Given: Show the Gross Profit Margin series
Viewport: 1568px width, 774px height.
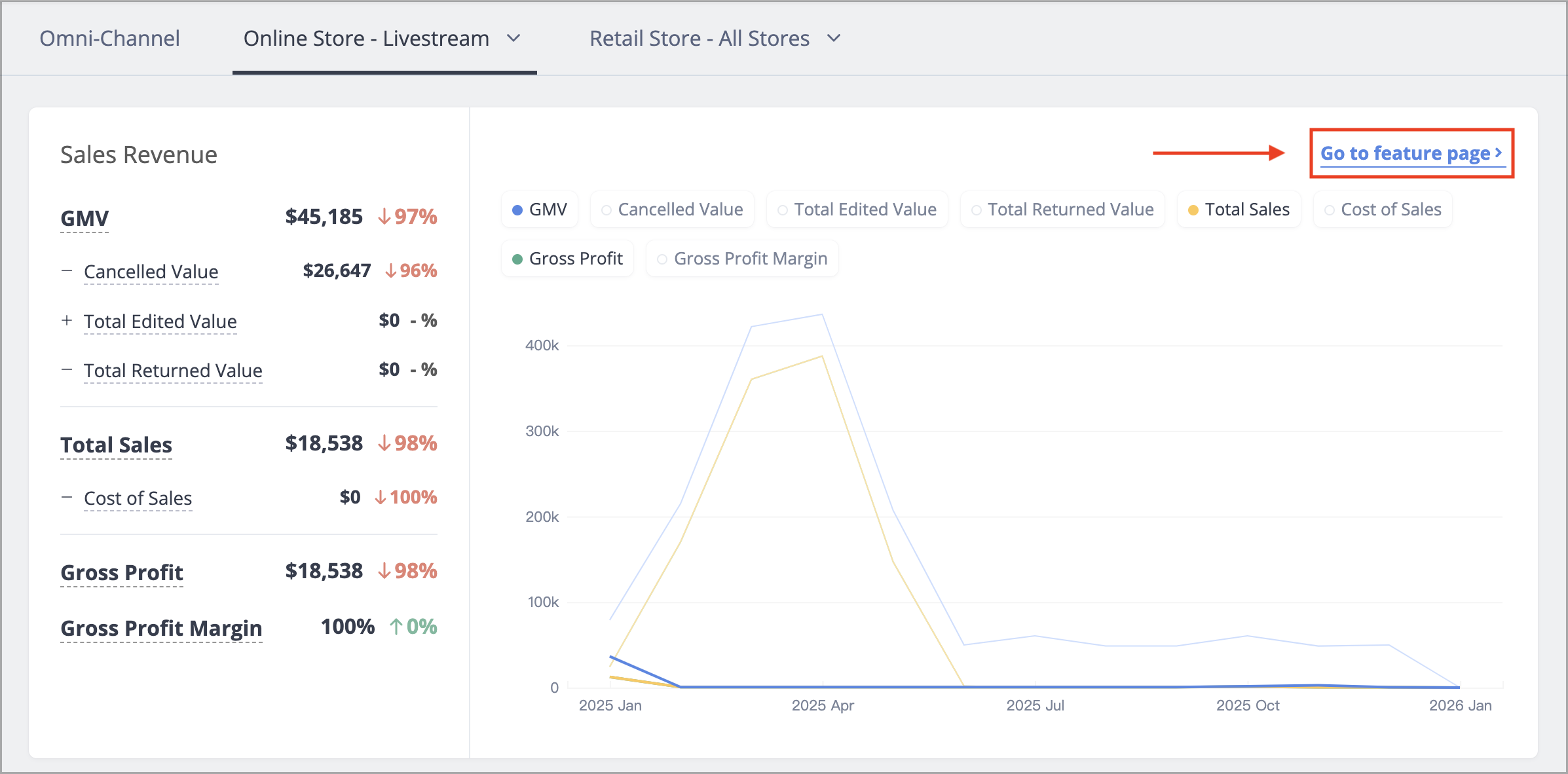Looking at the screenshot, I should point(742,259).
